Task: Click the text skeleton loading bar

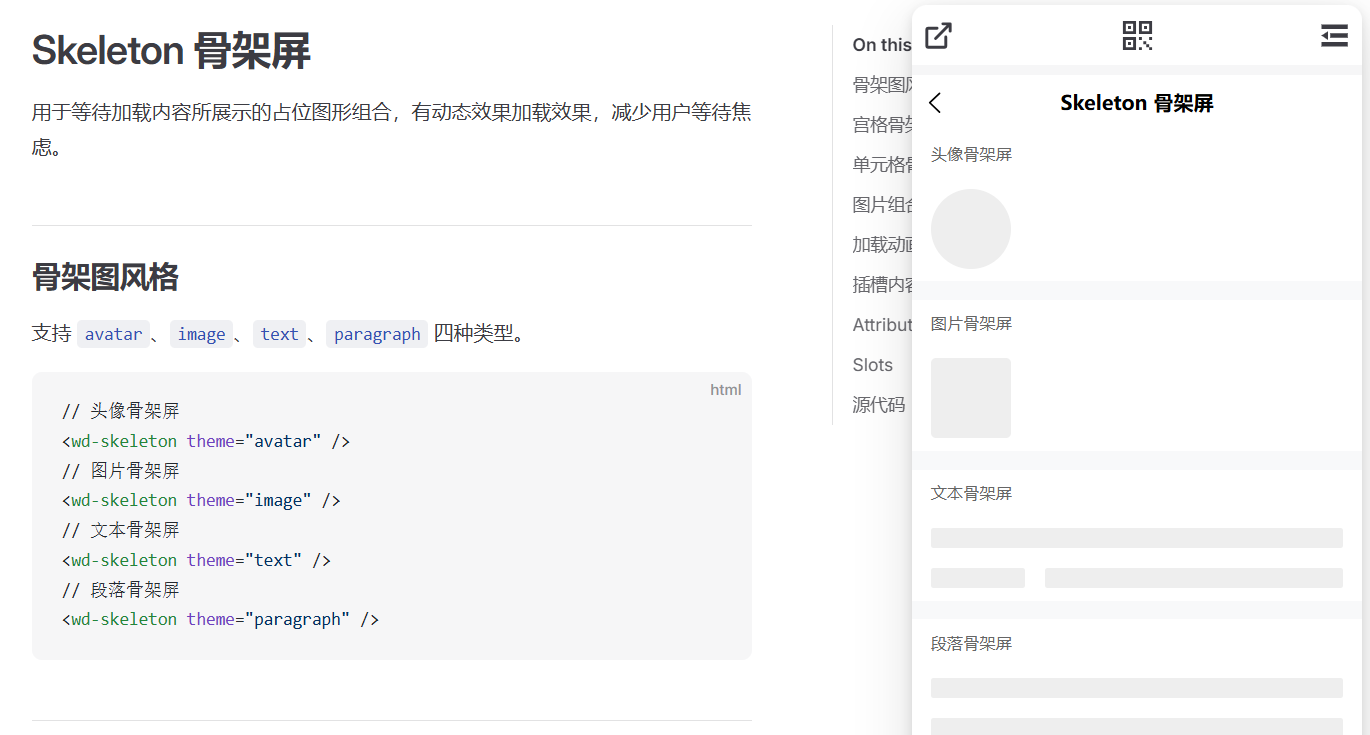Action: pyautogui.click(x=1136, y=537)
